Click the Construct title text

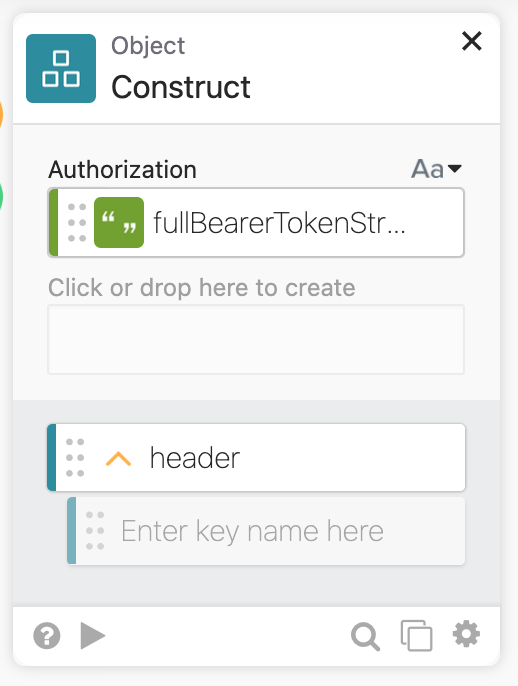point(181,87)
